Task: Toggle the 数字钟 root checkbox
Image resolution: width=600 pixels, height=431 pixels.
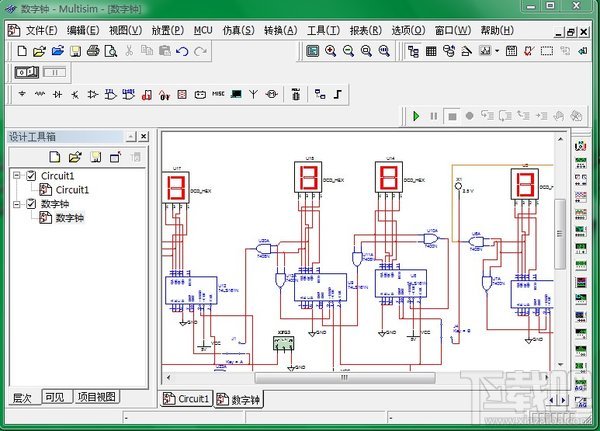Action: click(x=31, y=204)
